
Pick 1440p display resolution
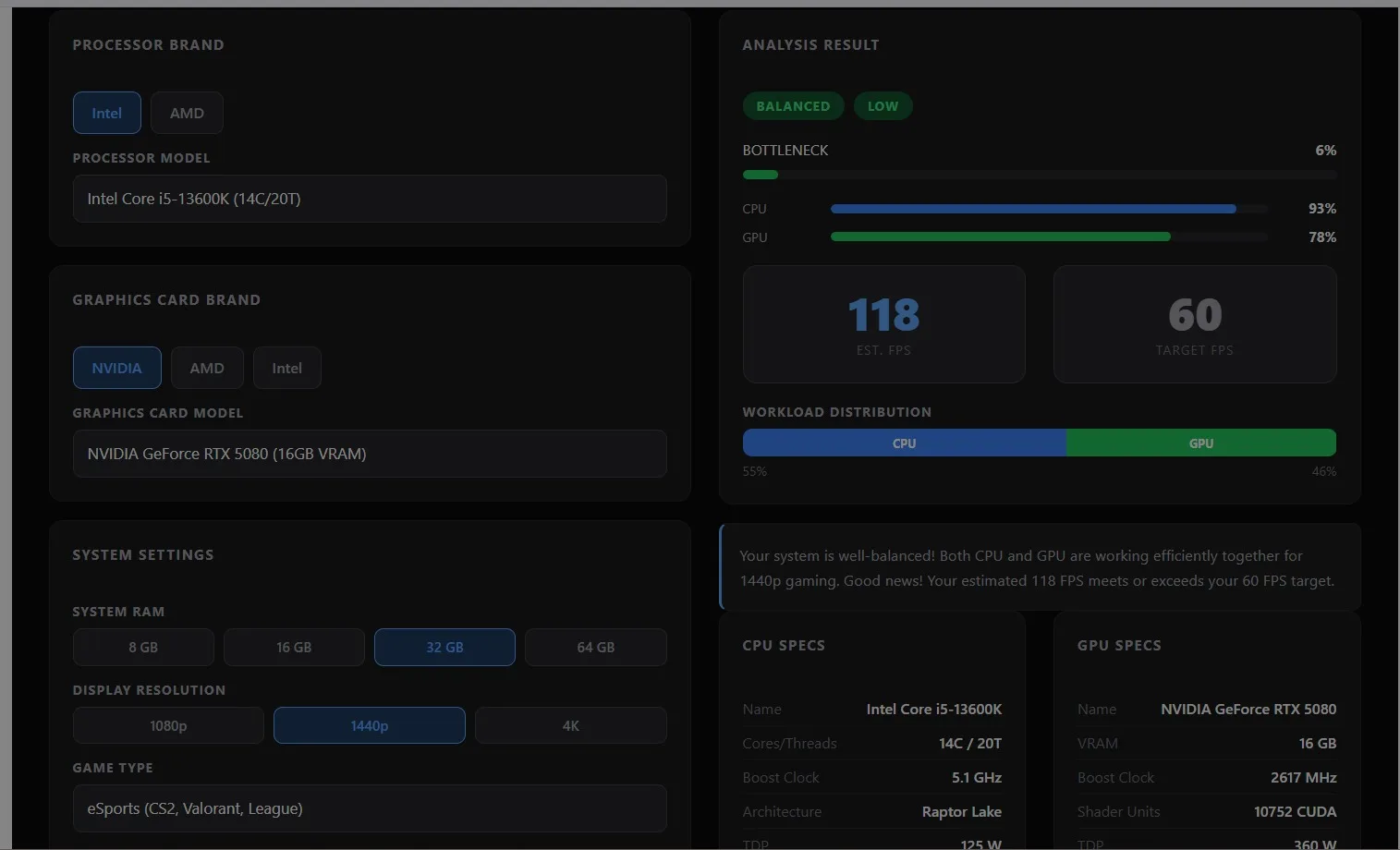click(x=370, y=725)
